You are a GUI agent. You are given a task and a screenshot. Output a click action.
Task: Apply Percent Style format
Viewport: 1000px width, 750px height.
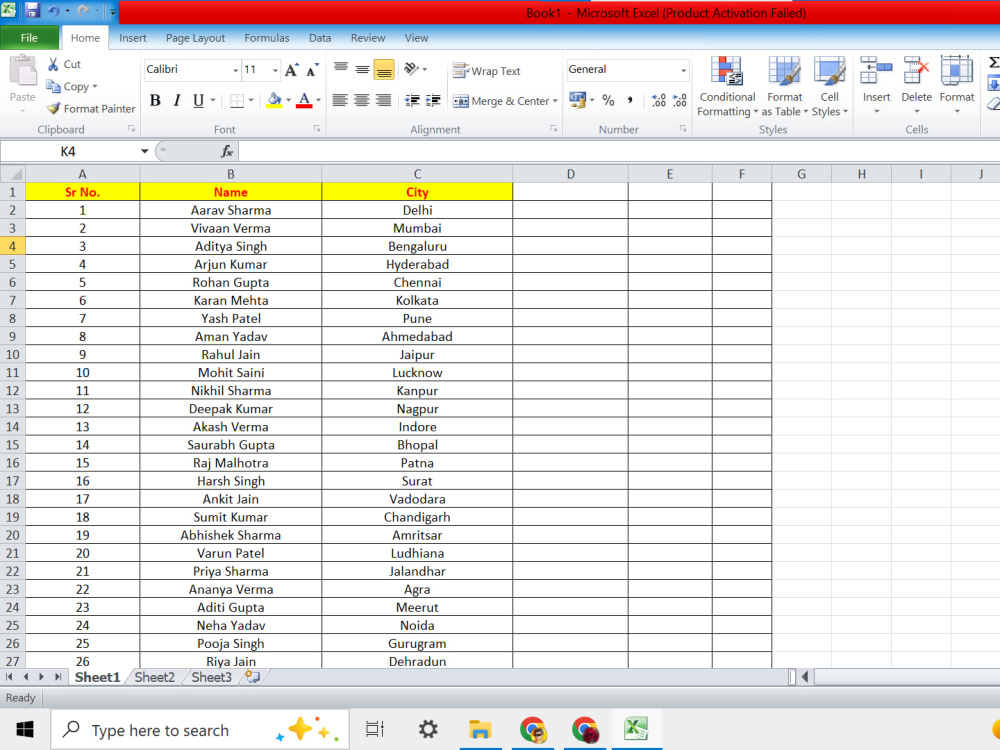click(x=608, y=100)
